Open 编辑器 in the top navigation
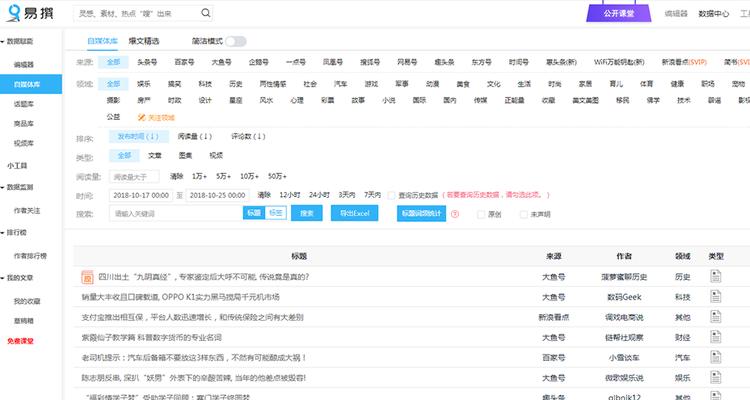 675,13
